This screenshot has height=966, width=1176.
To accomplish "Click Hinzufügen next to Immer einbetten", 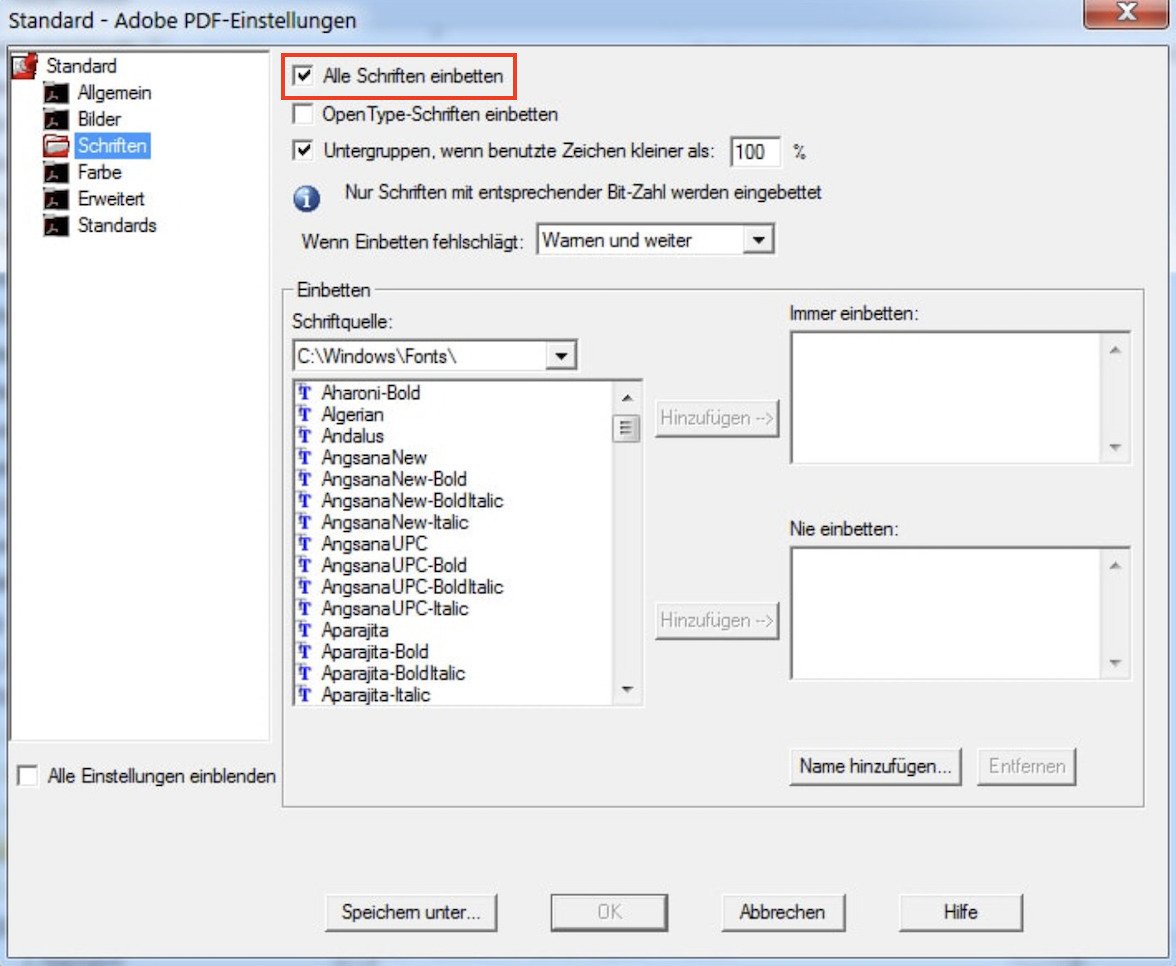I will [717, 418].
